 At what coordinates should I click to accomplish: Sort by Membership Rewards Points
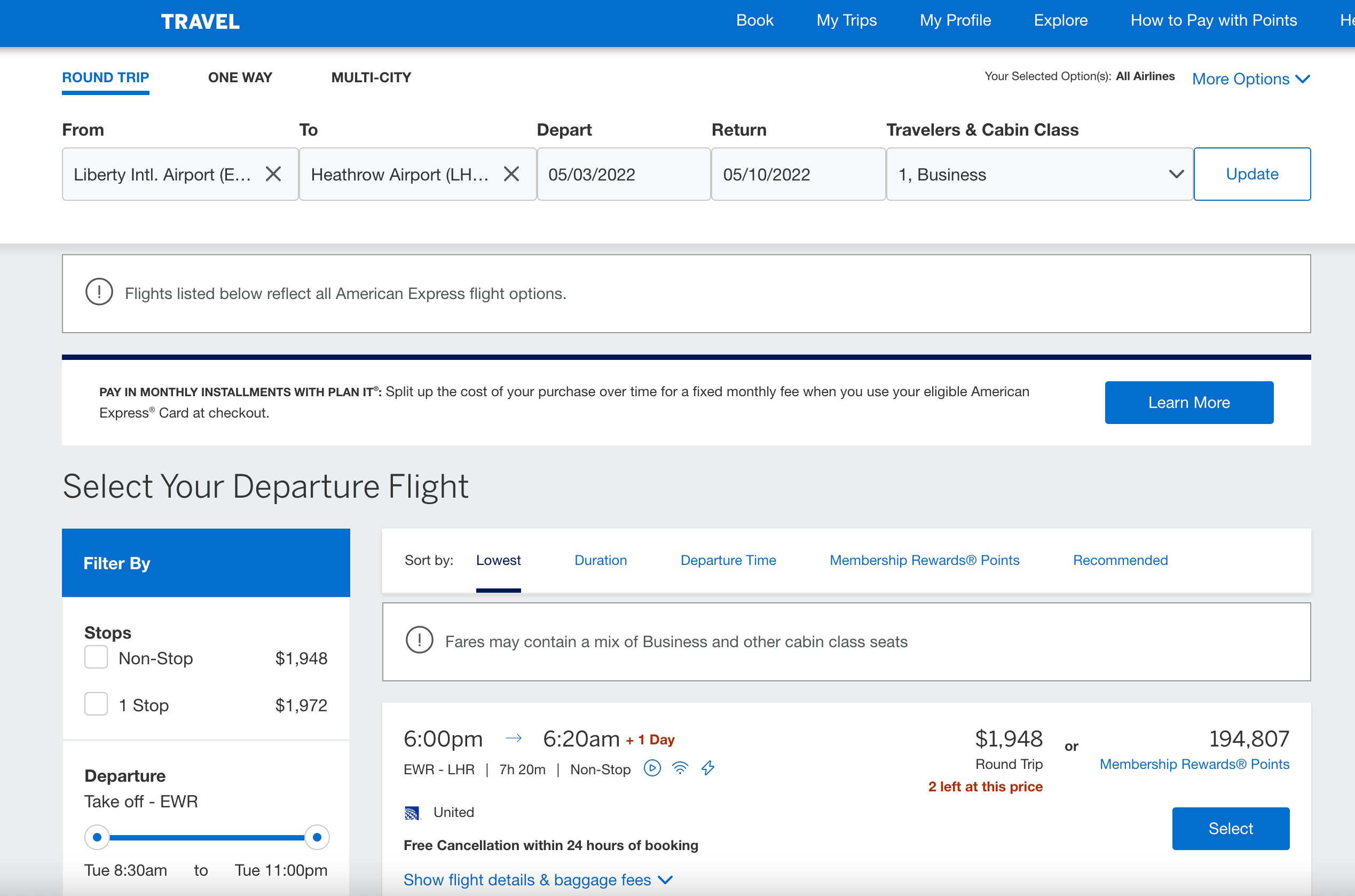coord(924,561)
